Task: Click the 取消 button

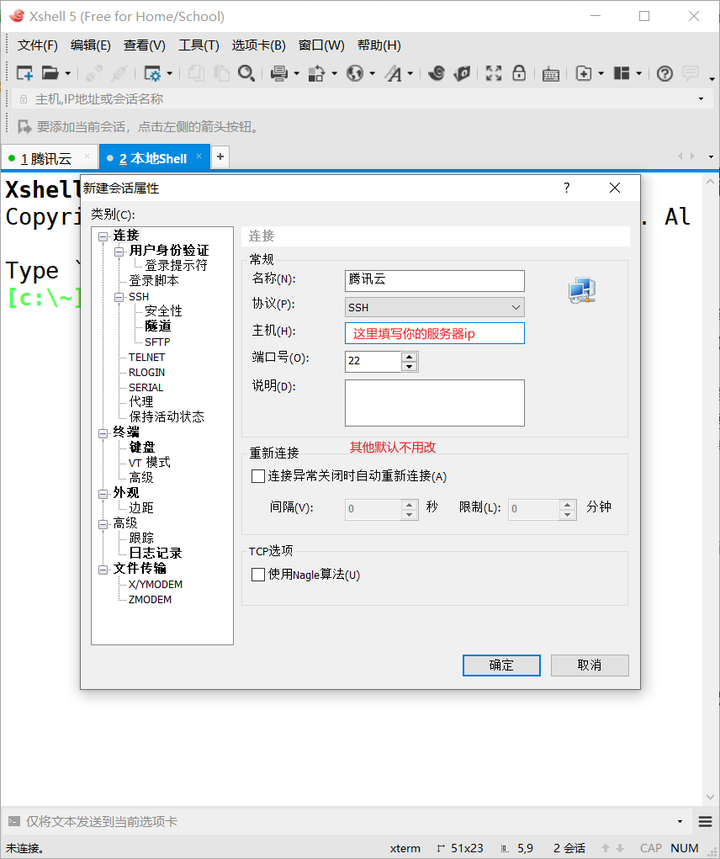Action: pyautogui.click(x=590, y=665)
